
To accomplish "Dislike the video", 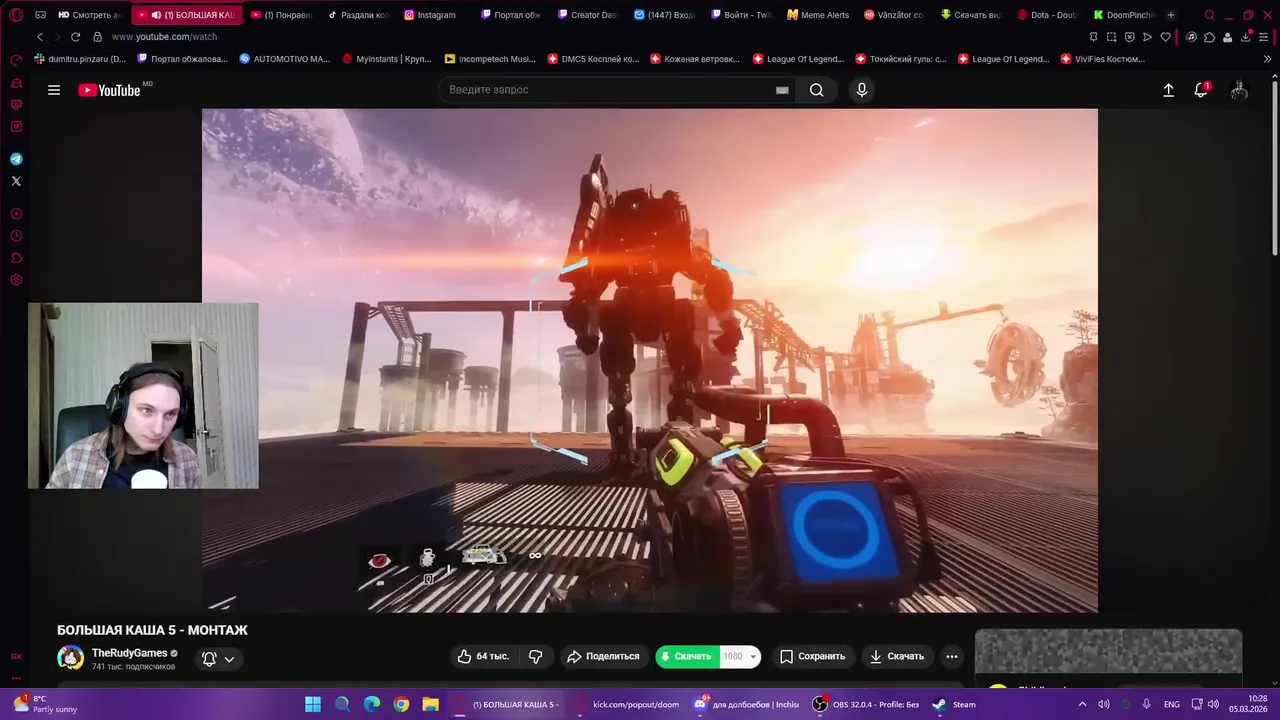I will click(x=536, y=656).
